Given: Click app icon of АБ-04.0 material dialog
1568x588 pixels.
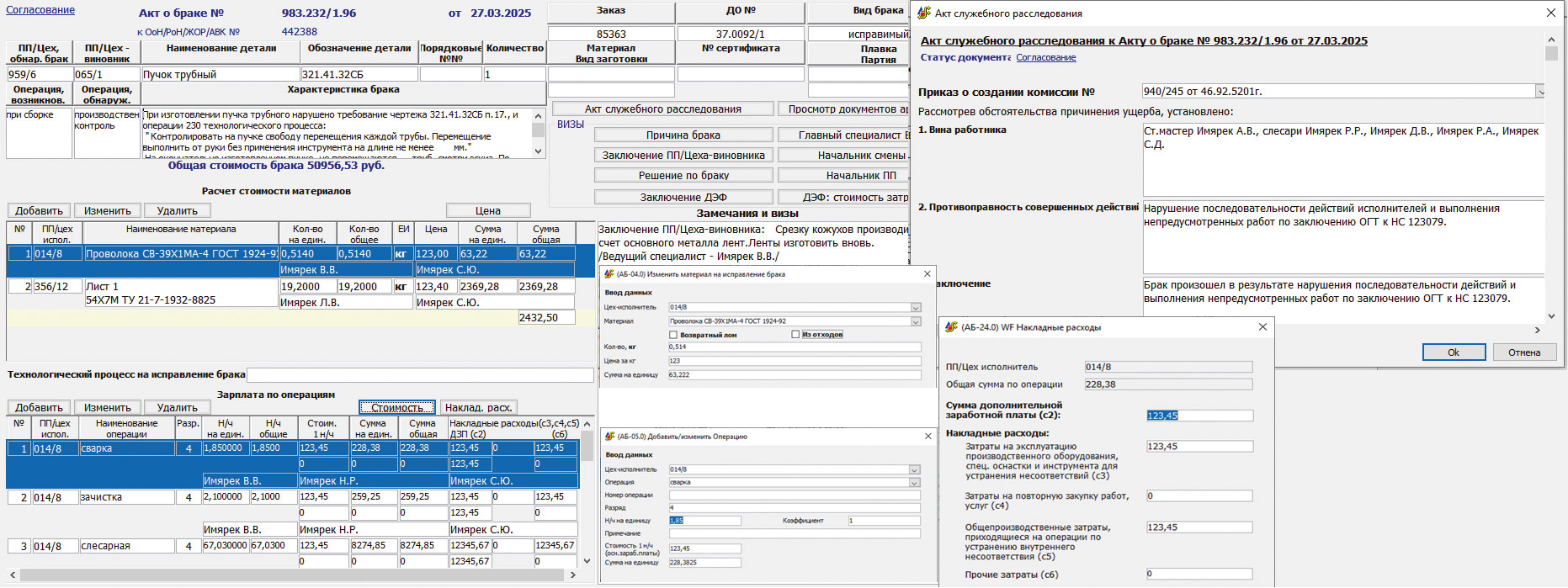Looking at the screenshot, I should click(609, 274).
